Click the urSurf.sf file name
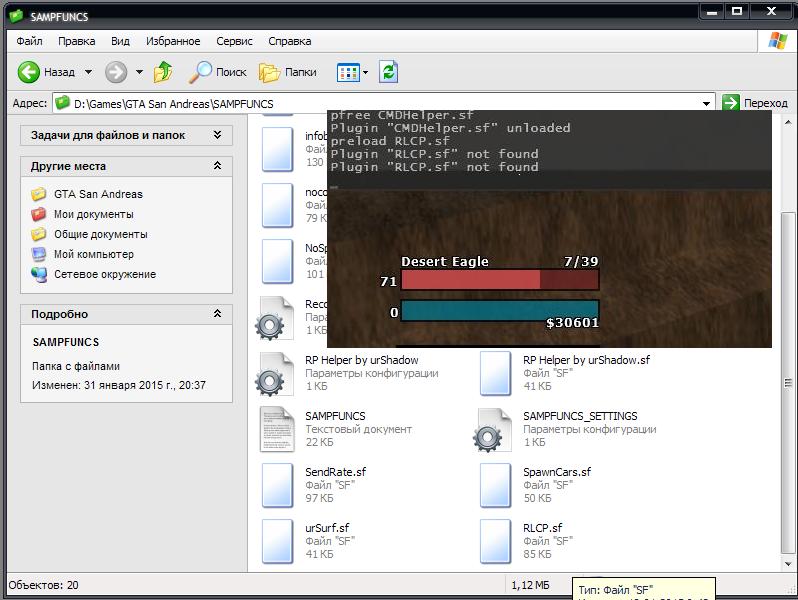 tap(327, 528)
